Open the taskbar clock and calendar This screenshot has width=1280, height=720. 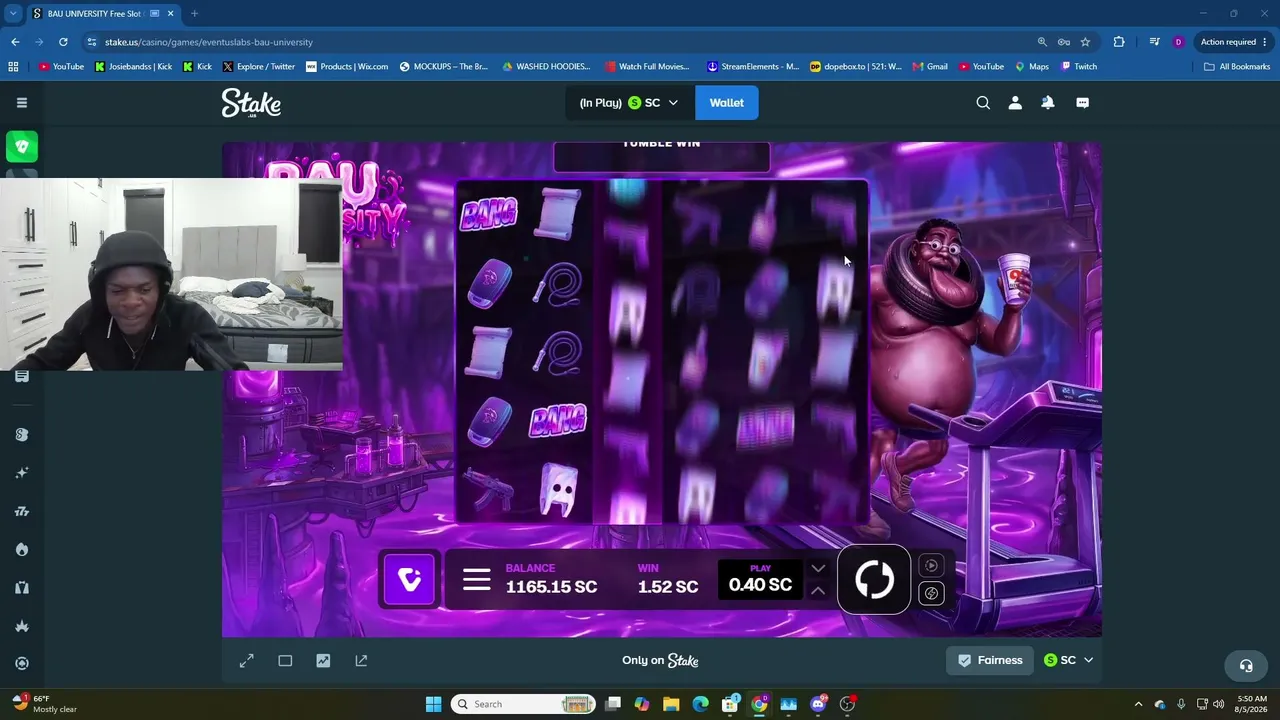(x=1252, y=704)
